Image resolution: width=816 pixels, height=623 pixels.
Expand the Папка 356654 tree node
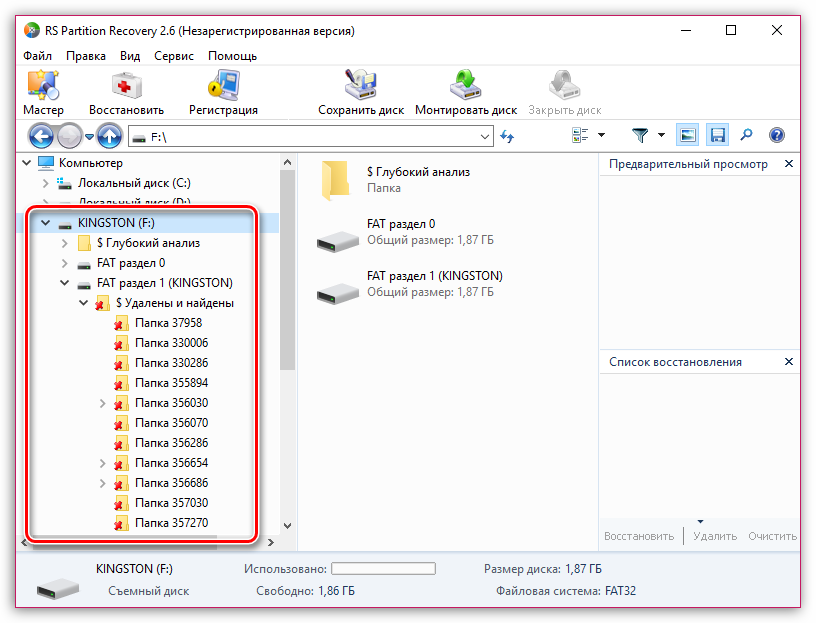click(103, 463)
